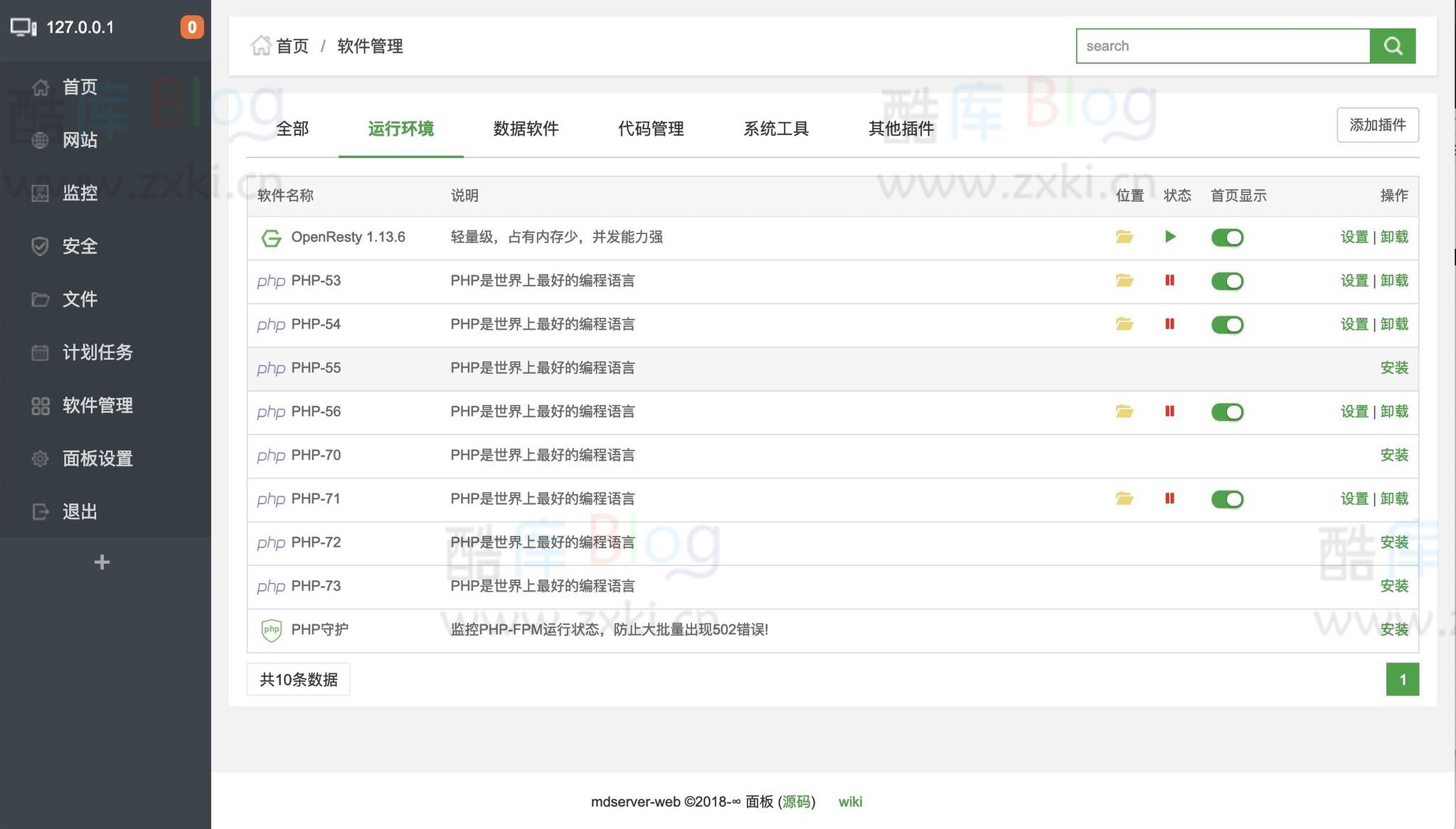1456x829 pixels.
Task: Select the 安全 security shield icon
Action: click(x=41, y=246)
